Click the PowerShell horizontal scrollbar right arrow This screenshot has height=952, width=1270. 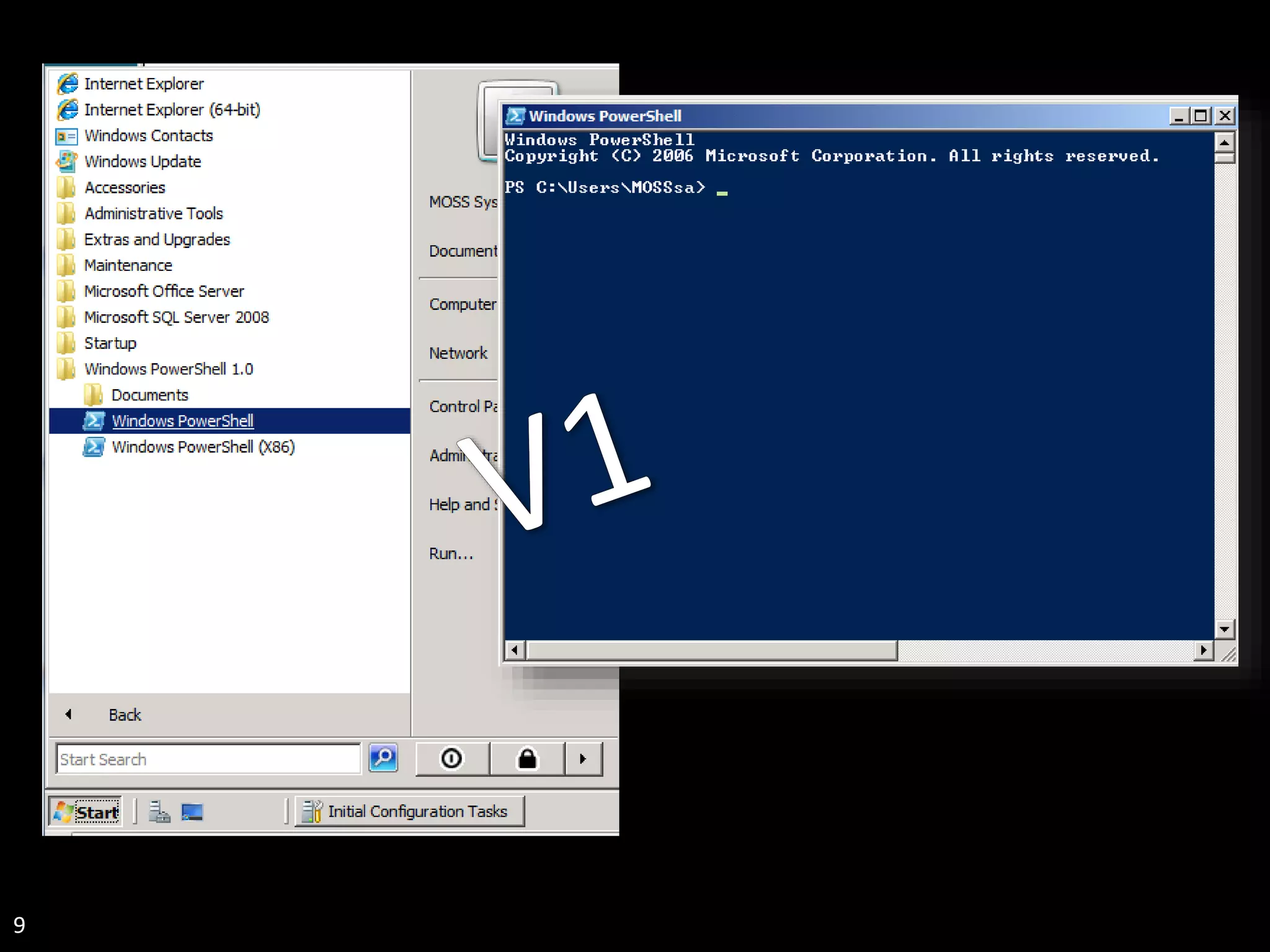(1203, 650)
